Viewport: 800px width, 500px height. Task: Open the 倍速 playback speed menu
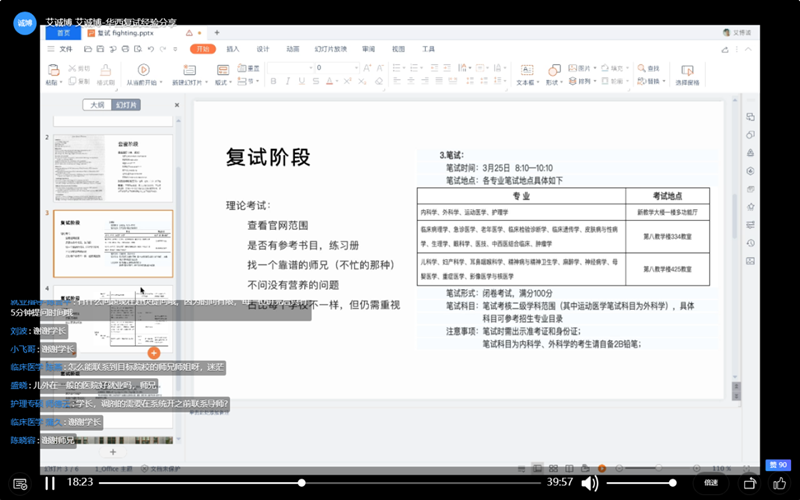pyautogui.click(x=711, y=483)
